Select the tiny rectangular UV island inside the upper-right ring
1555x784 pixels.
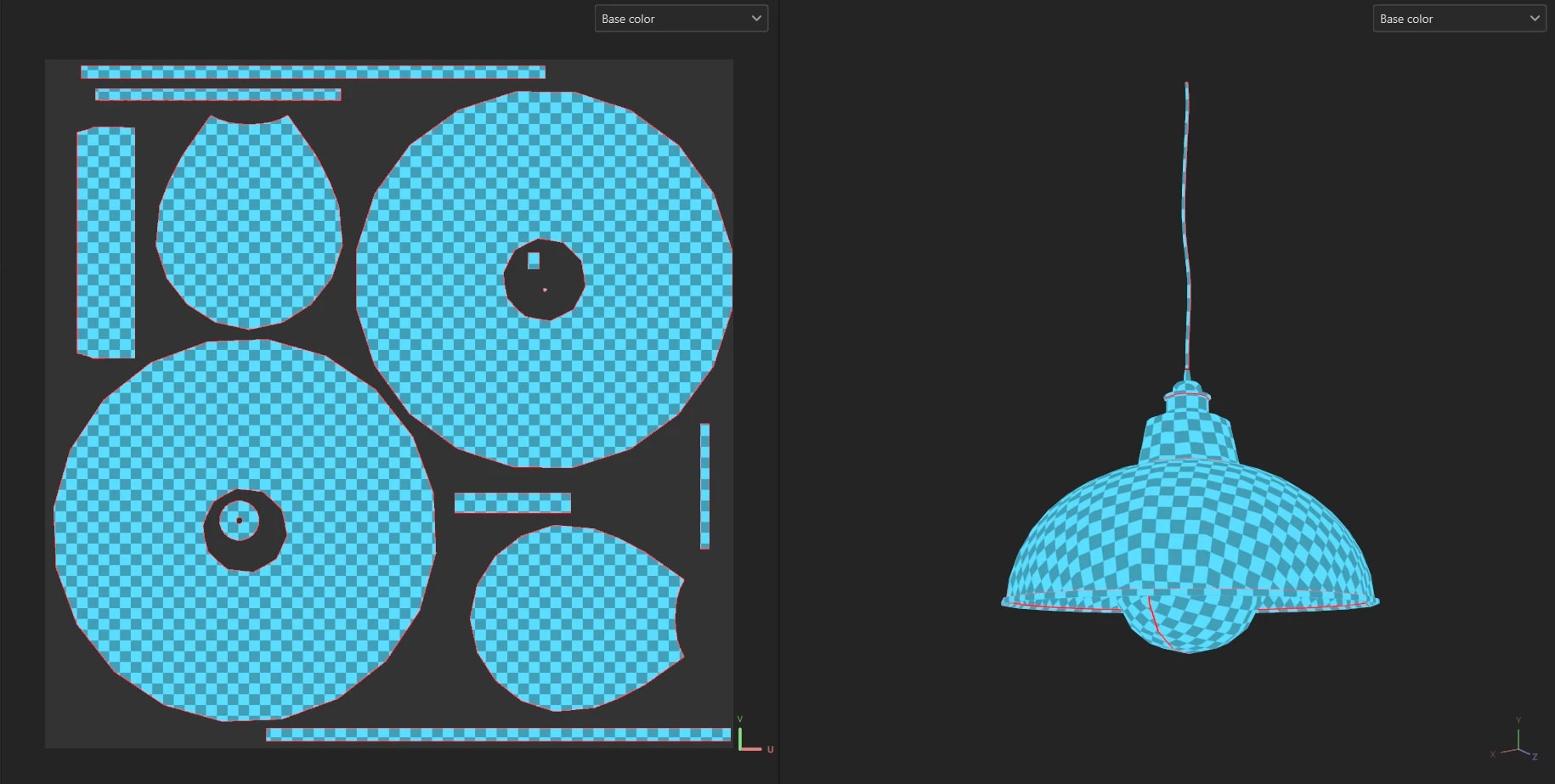(534, 261)
